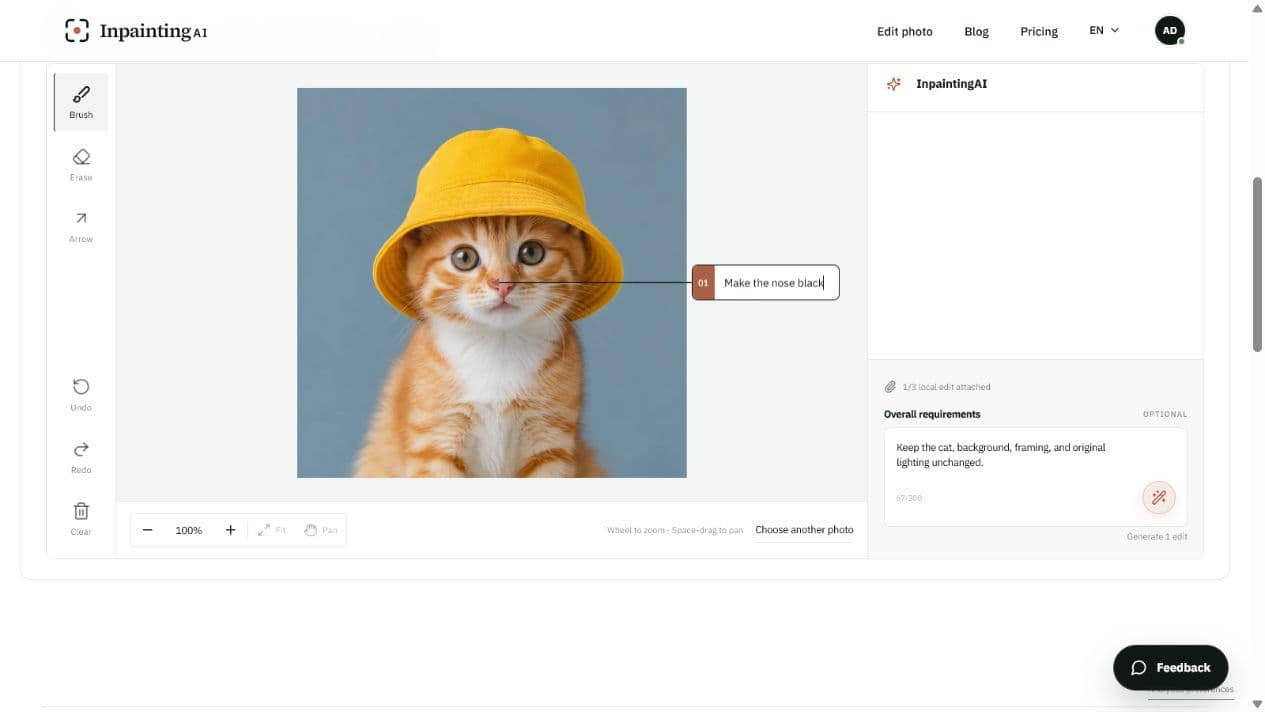Redo the last edit
This screenshot has width=1265, height=712.
pyautogui.click(x=81, y=457)
